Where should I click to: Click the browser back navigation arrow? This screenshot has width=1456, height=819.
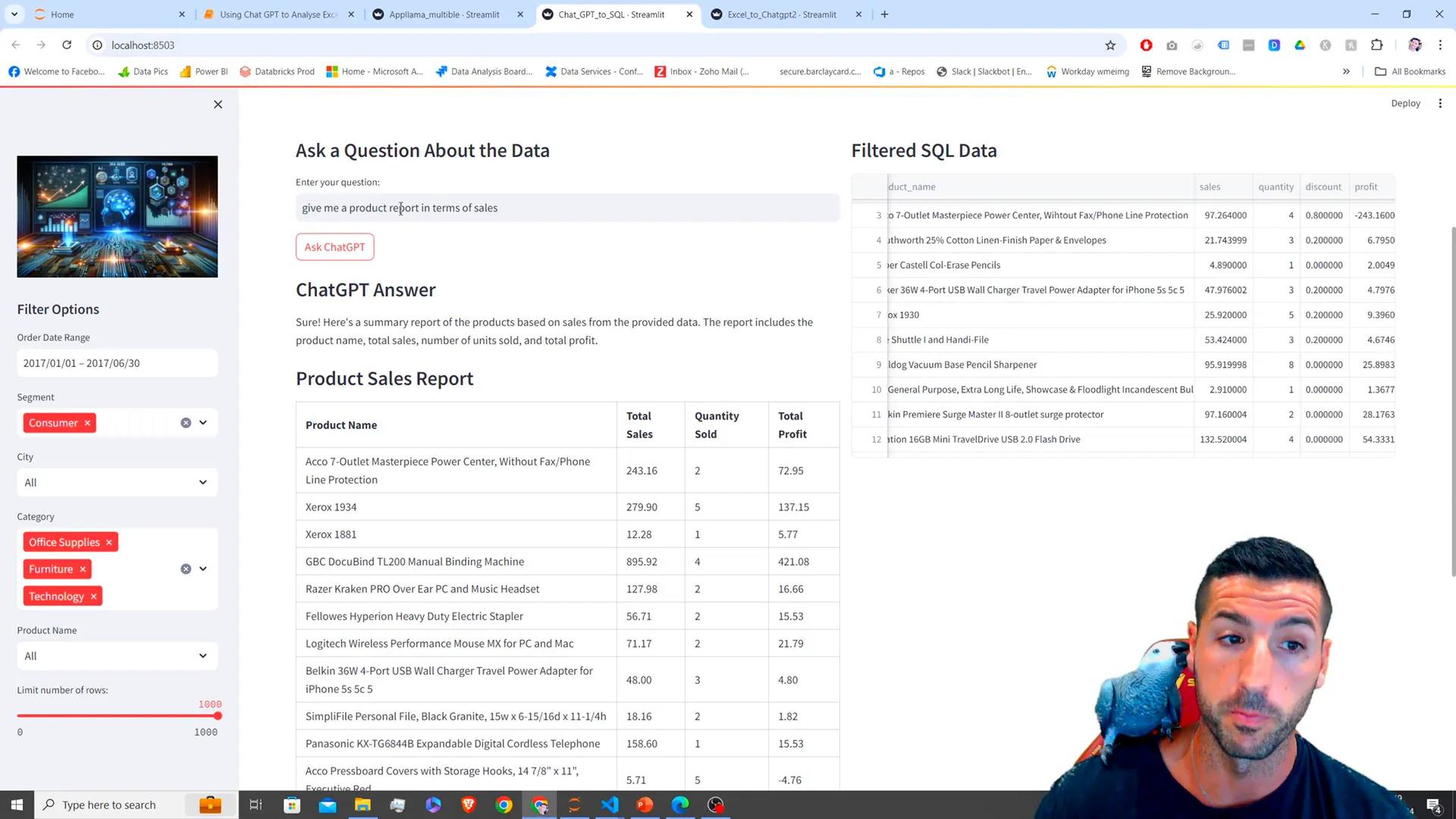point(15,44)
